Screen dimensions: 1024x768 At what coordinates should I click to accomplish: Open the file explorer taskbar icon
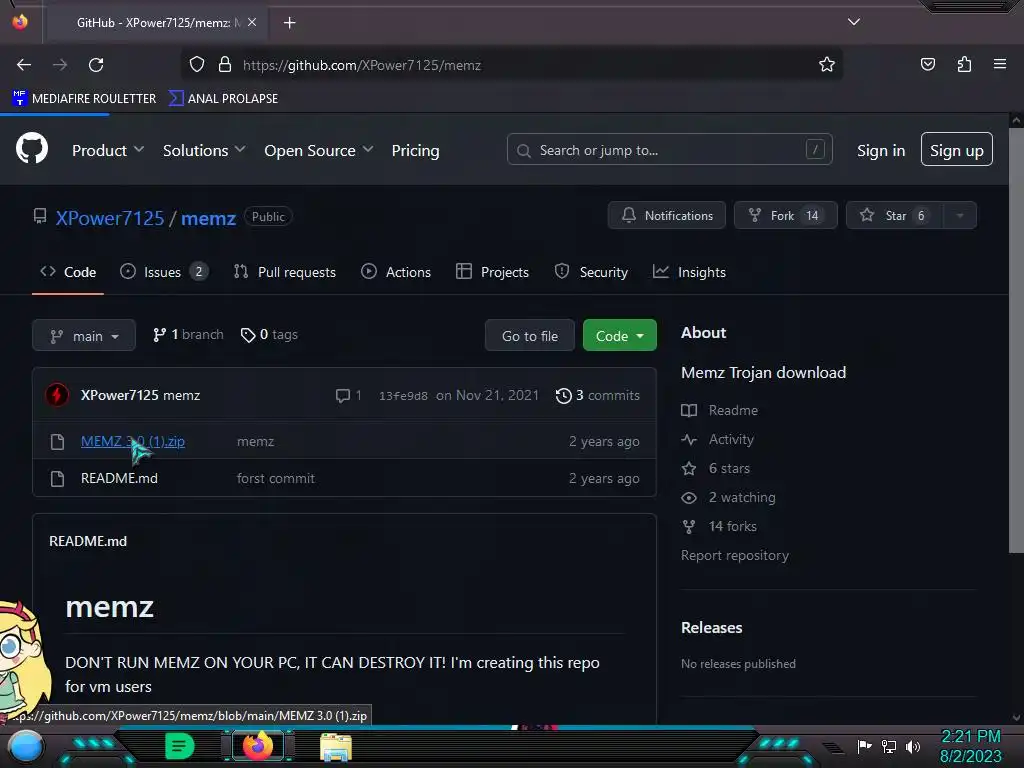pos(336,747)
